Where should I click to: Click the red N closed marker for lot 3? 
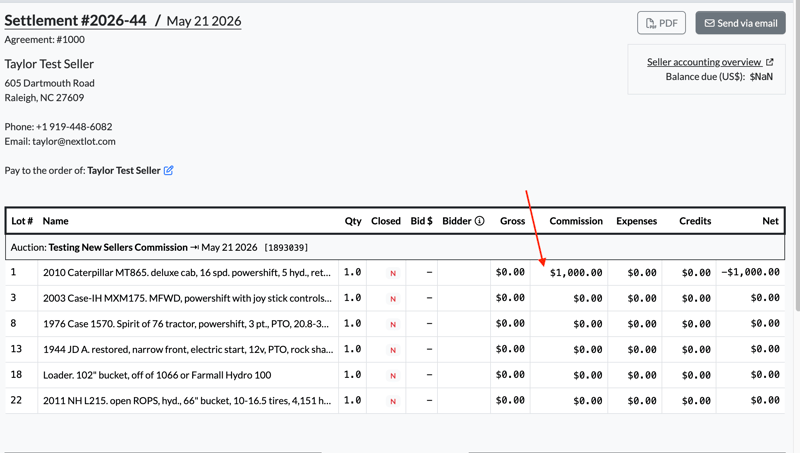point(393,299)
